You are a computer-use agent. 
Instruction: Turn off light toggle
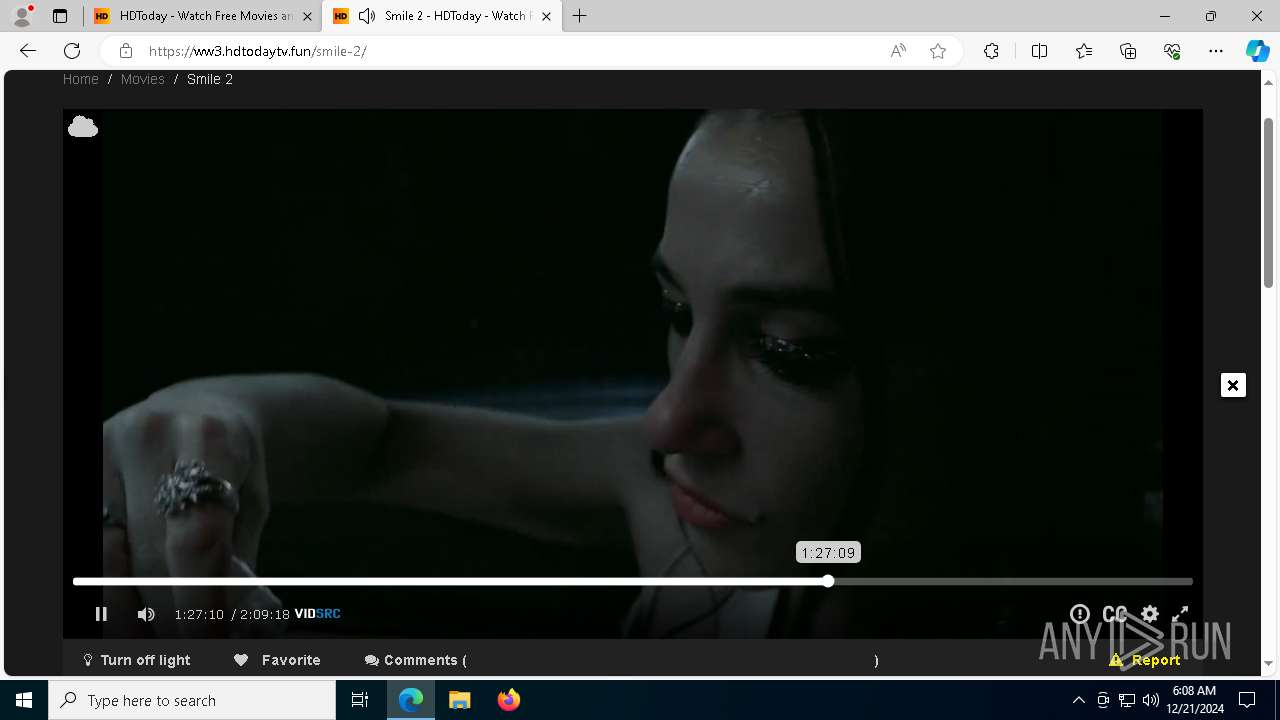click(136, 660)
